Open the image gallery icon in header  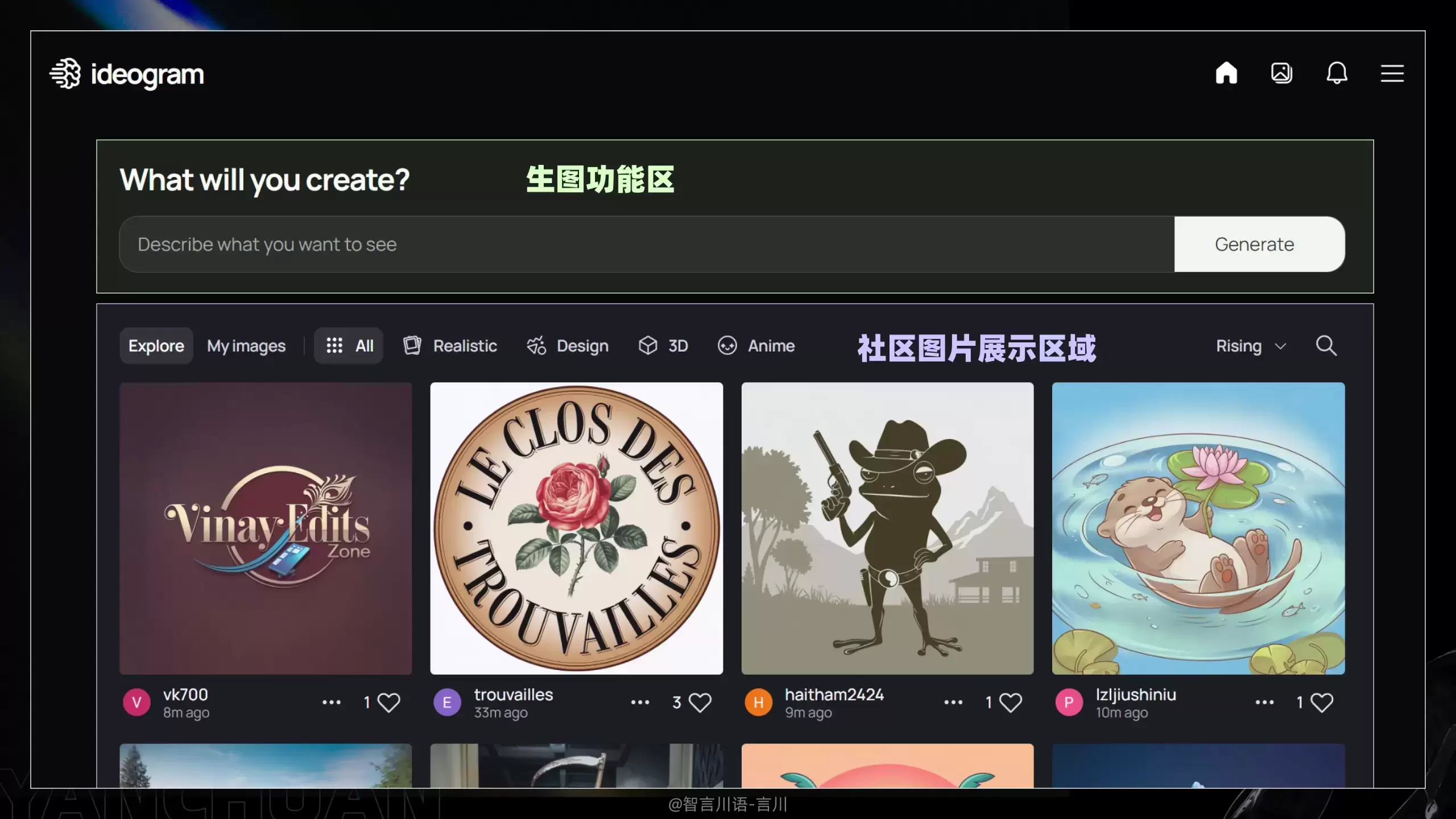click(1281, 73)
